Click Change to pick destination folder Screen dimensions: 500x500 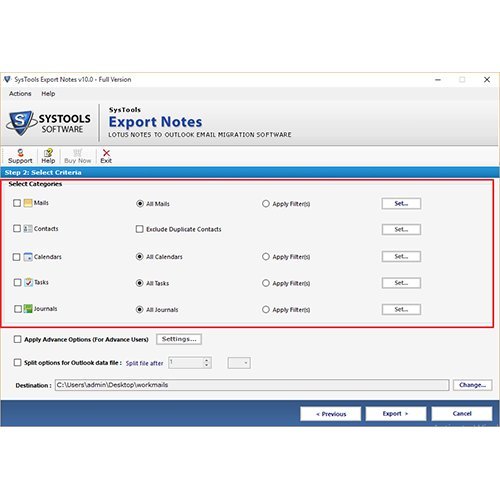tap(472, 385)
